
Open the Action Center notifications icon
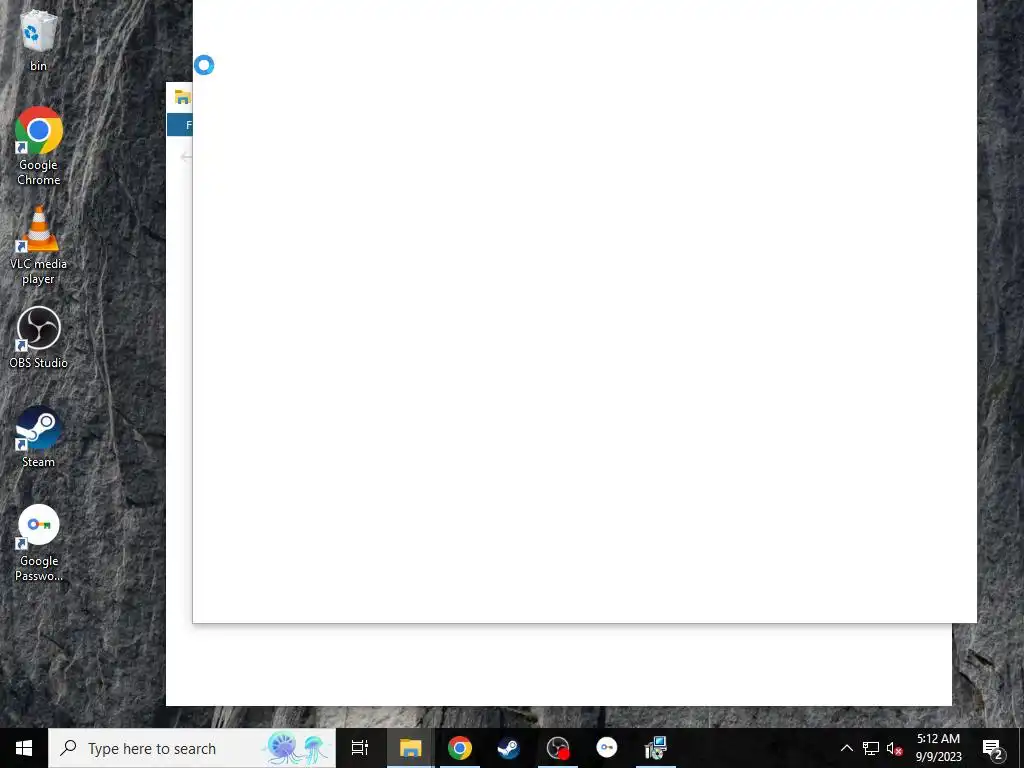point(993,748)
